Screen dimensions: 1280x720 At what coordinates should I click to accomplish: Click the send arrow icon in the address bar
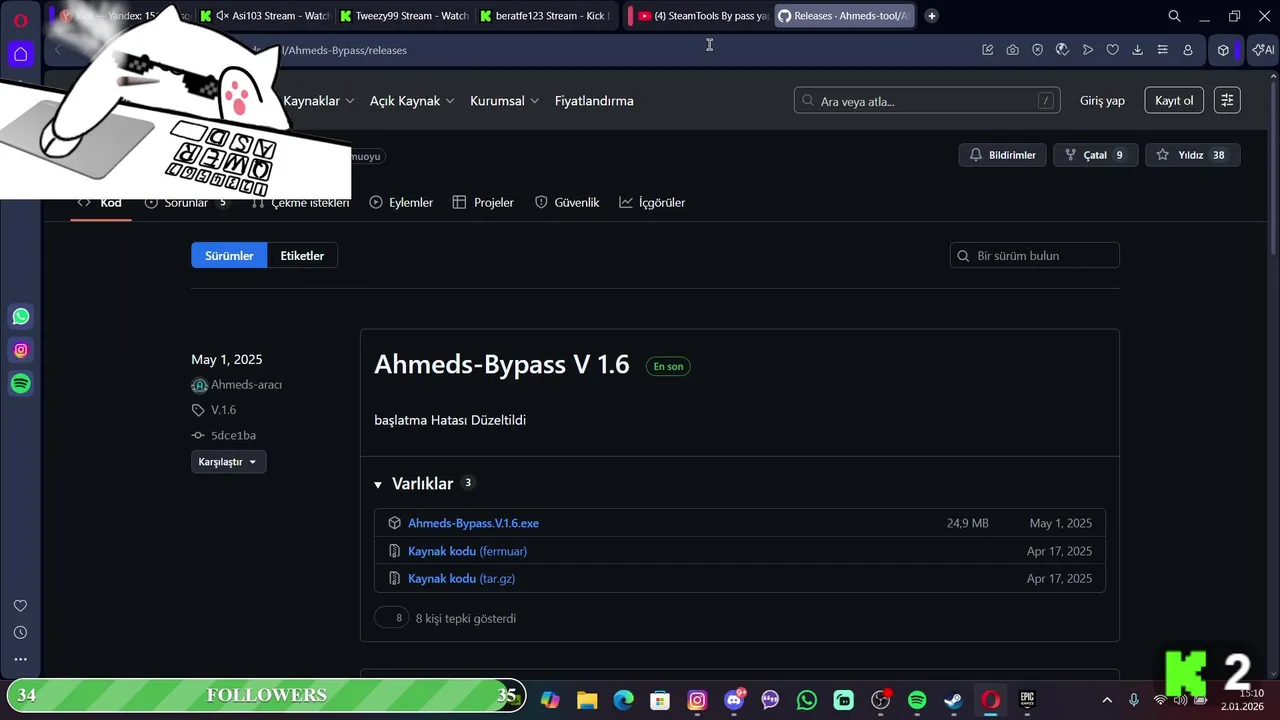1087,50
